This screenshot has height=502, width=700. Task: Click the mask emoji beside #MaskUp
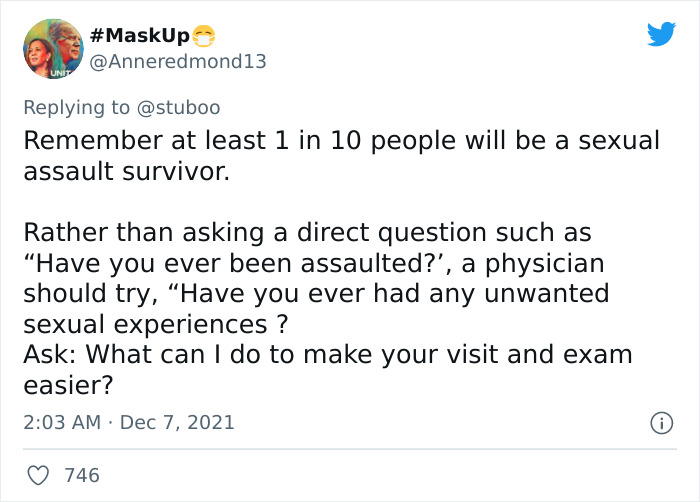coord(205,36)
